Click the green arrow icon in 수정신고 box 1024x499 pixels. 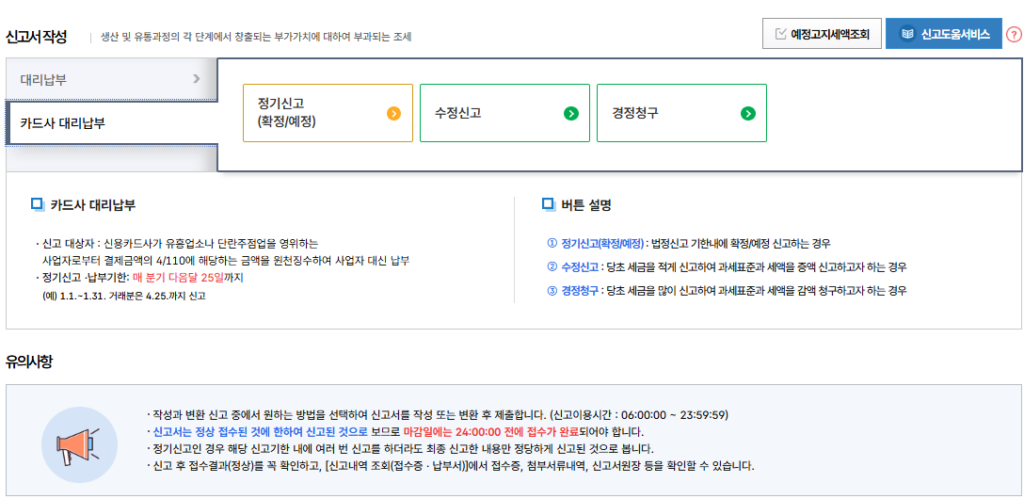point(571,113)
